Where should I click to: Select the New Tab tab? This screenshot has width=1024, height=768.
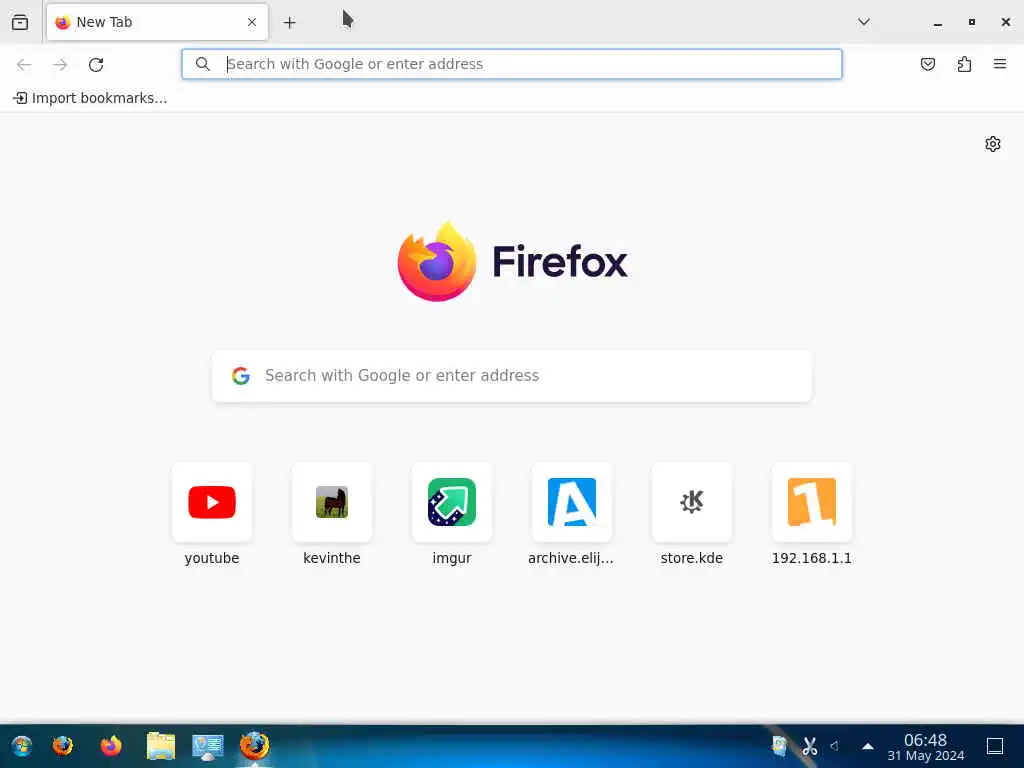tap(157, 22)
